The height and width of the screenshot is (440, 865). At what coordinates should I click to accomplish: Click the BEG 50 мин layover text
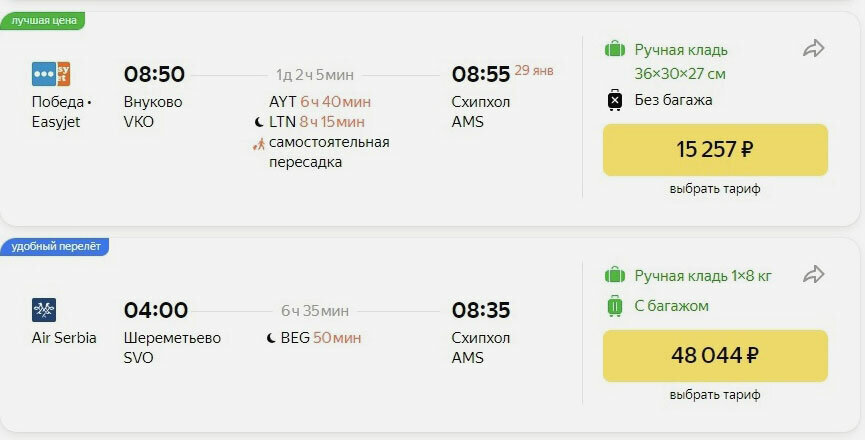point(321,337)
